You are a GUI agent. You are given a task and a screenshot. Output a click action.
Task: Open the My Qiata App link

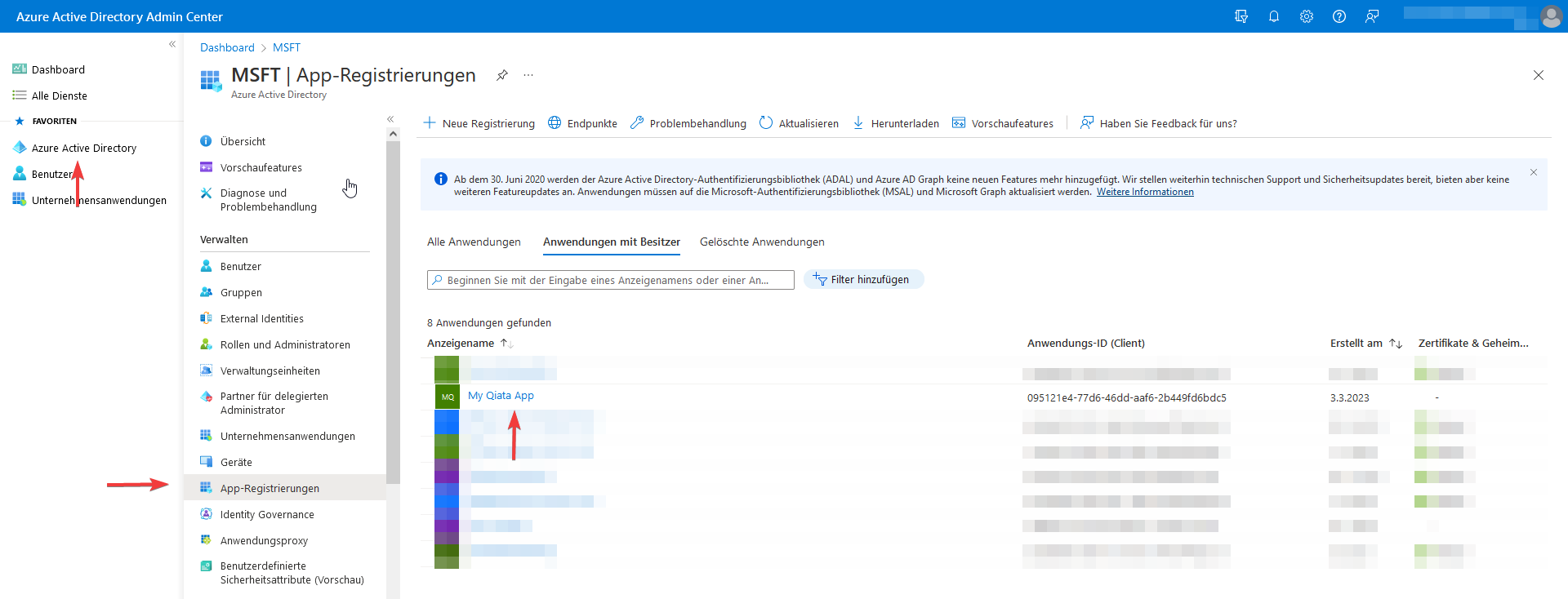[501, 396]
